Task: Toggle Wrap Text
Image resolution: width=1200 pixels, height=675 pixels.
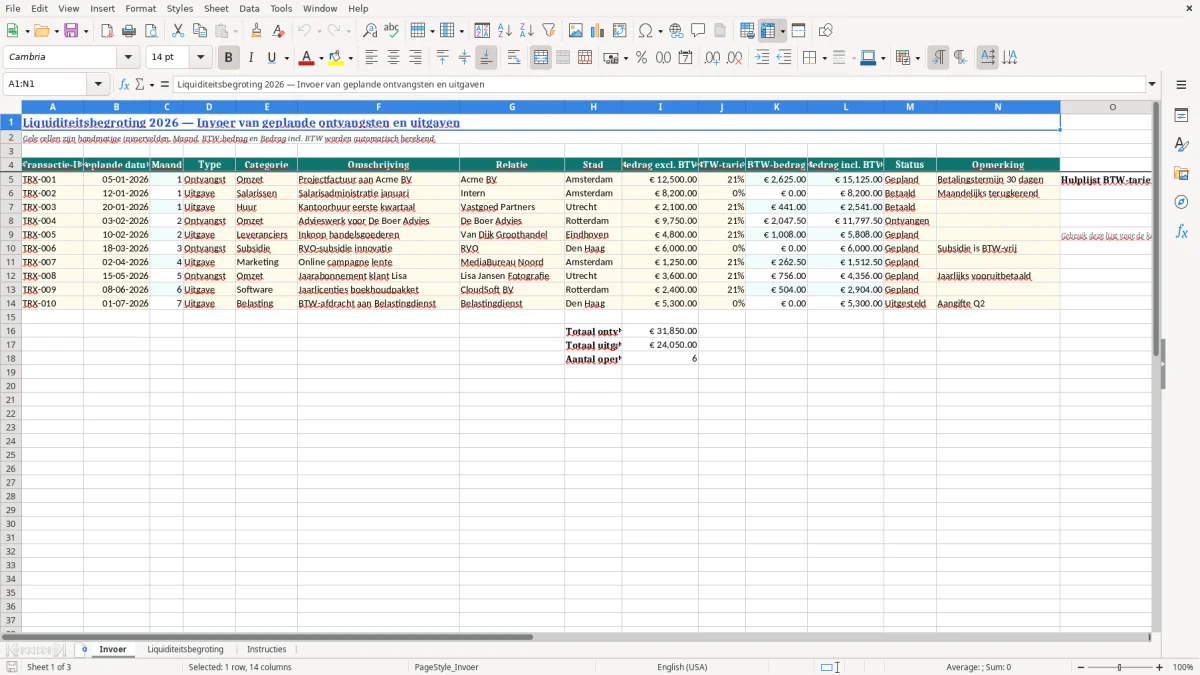Action: (x=514, y=58)
